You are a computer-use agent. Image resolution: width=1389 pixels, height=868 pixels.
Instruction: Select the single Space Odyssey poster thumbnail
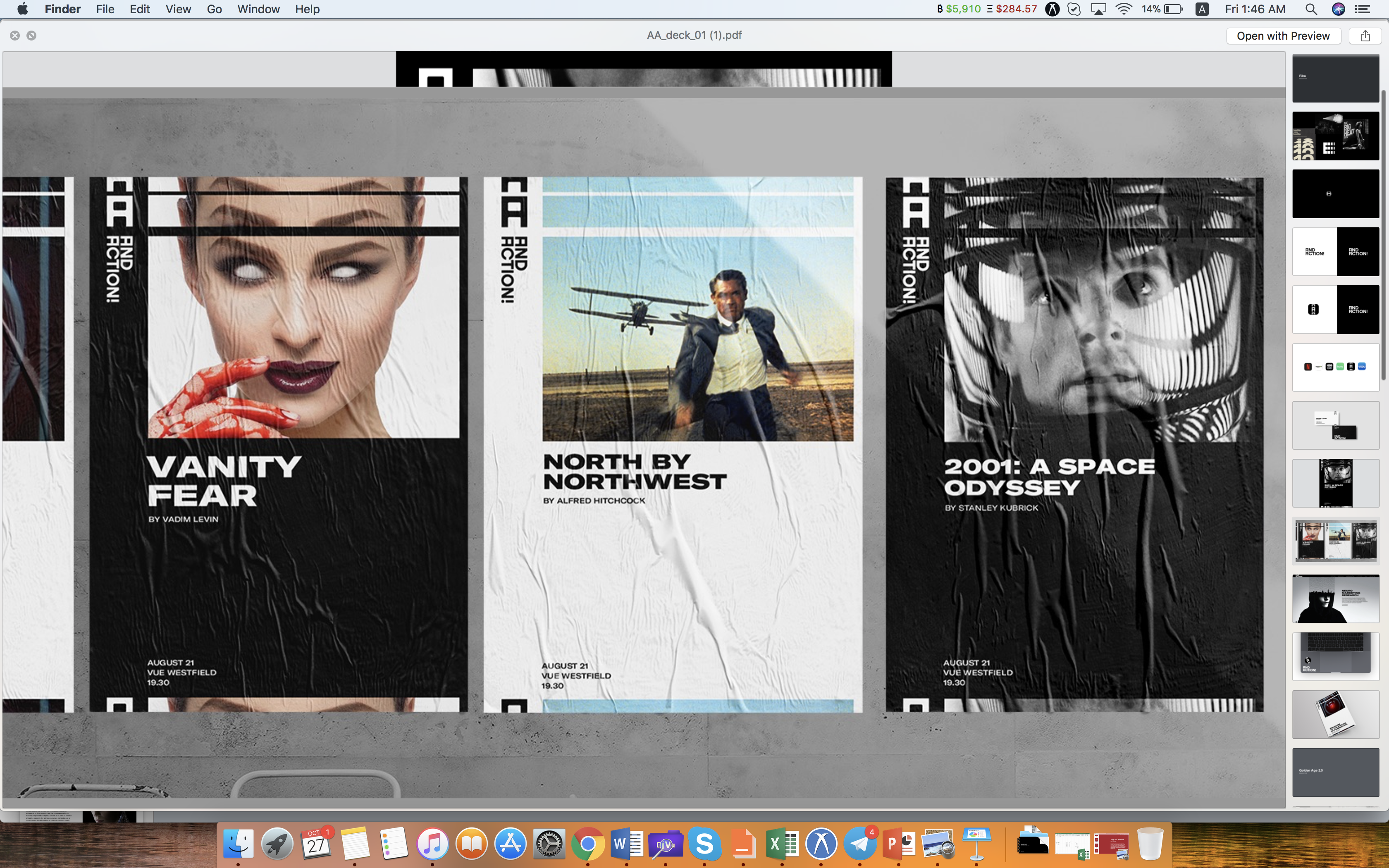point(1336,483)
